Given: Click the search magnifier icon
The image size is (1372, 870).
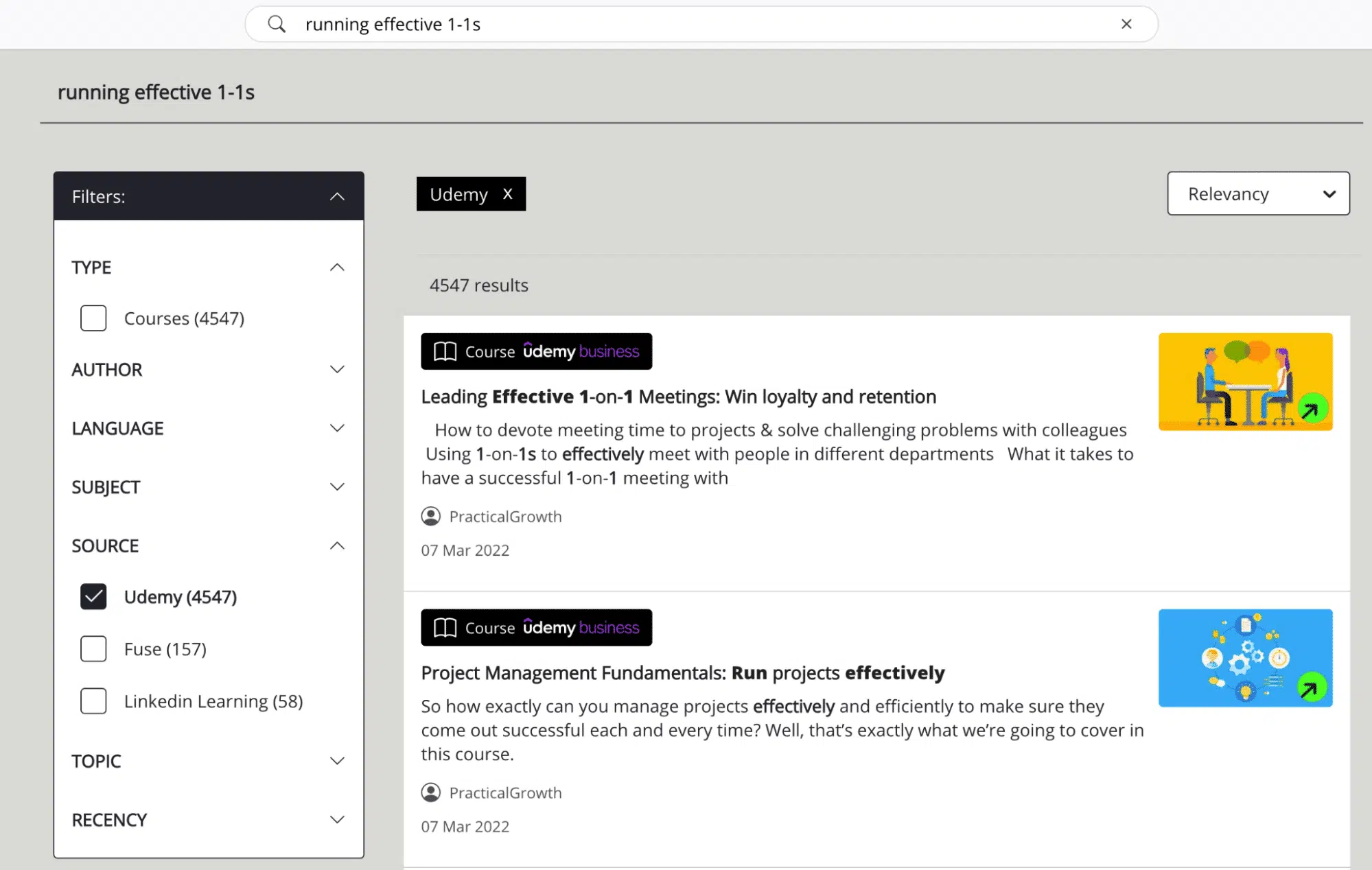Looking at the screenshot, I should click(277, 24).
